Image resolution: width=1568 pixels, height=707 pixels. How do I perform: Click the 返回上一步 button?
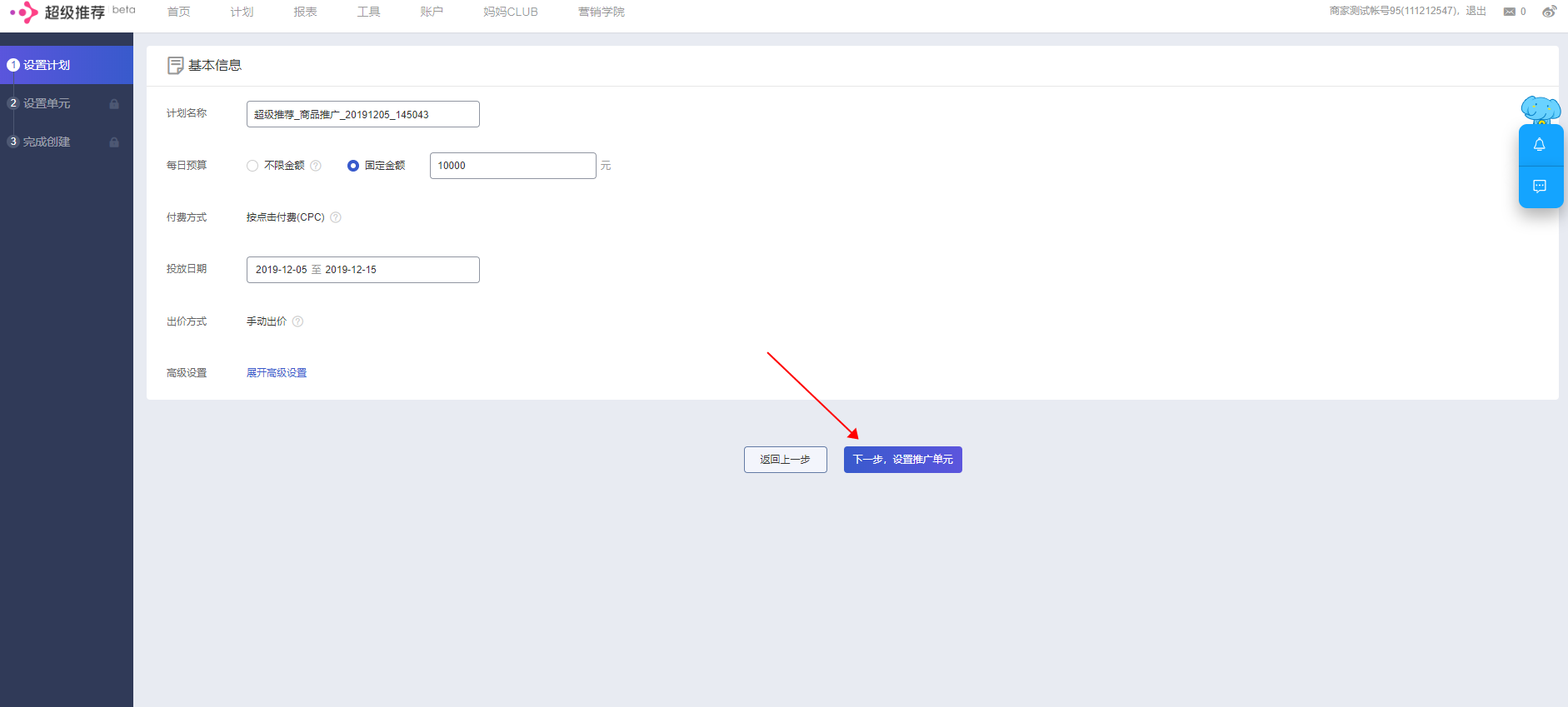click(x=785, y=460)
